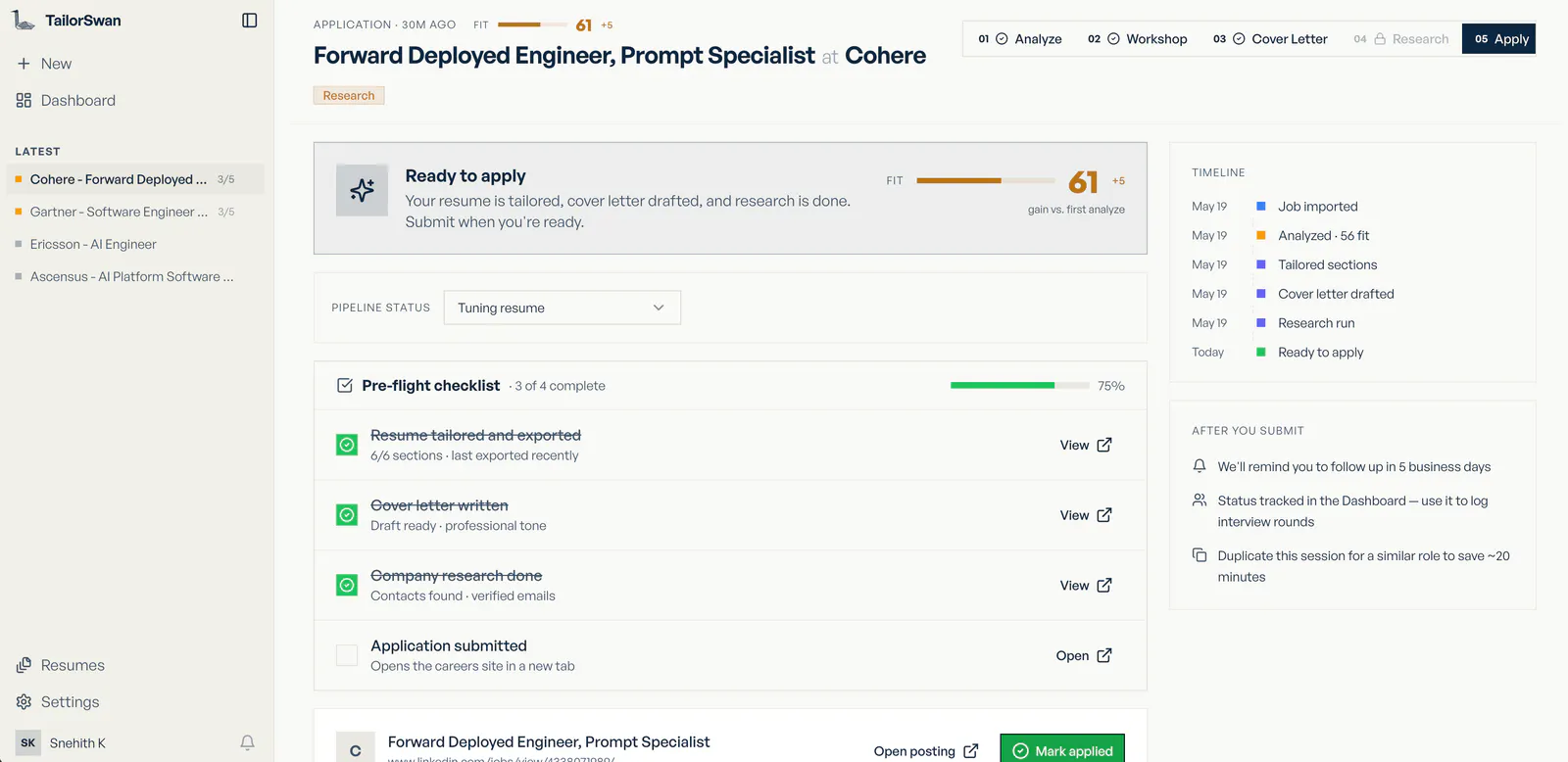Click View for Cover letter written
This screenshot has width=1568, height=762.
pos(1086,515)
